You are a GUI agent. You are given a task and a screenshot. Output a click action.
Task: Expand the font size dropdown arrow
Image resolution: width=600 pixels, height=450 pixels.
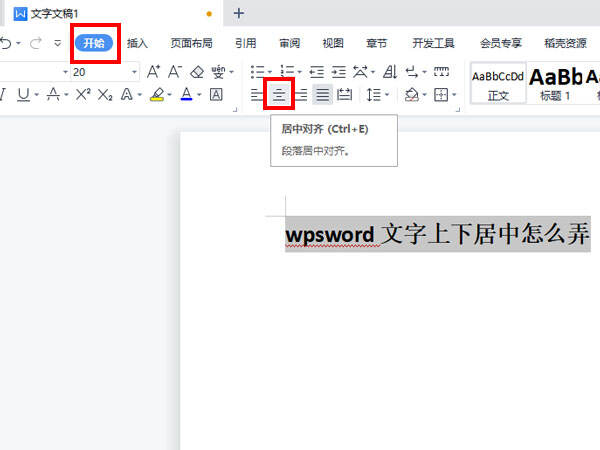[x=134, y=72]
